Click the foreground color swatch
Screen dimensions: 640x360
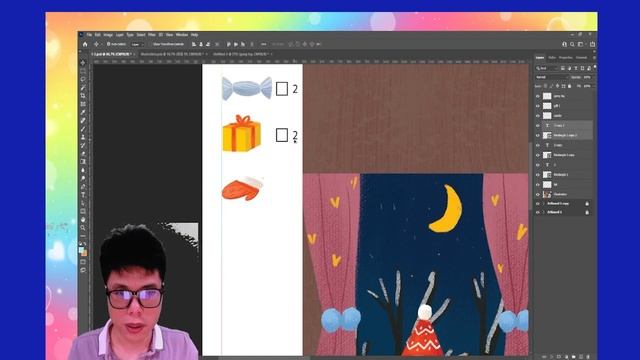(82, 250)
